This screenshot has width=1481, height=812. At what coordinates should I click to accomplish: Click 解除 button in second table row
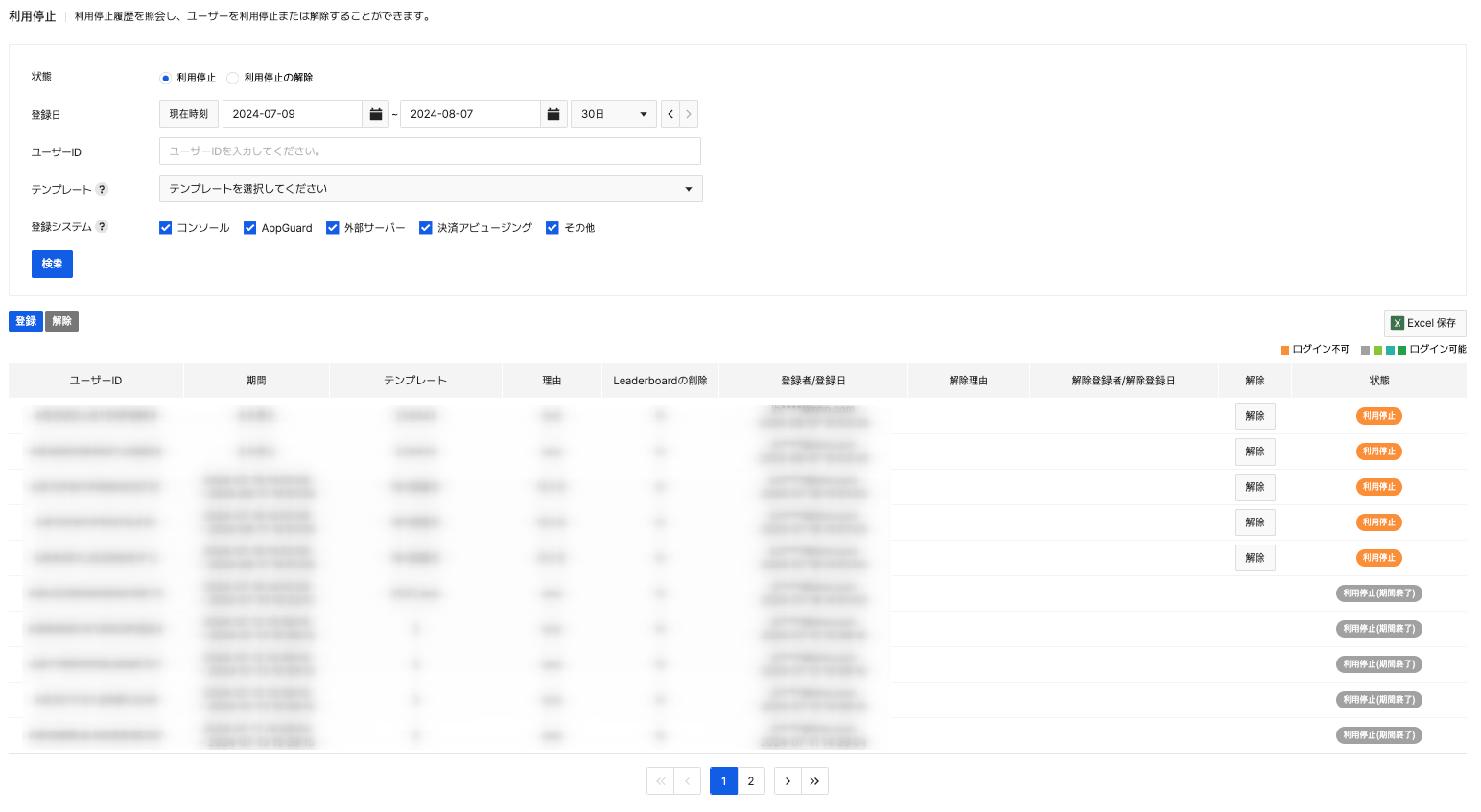(1255, 452)
